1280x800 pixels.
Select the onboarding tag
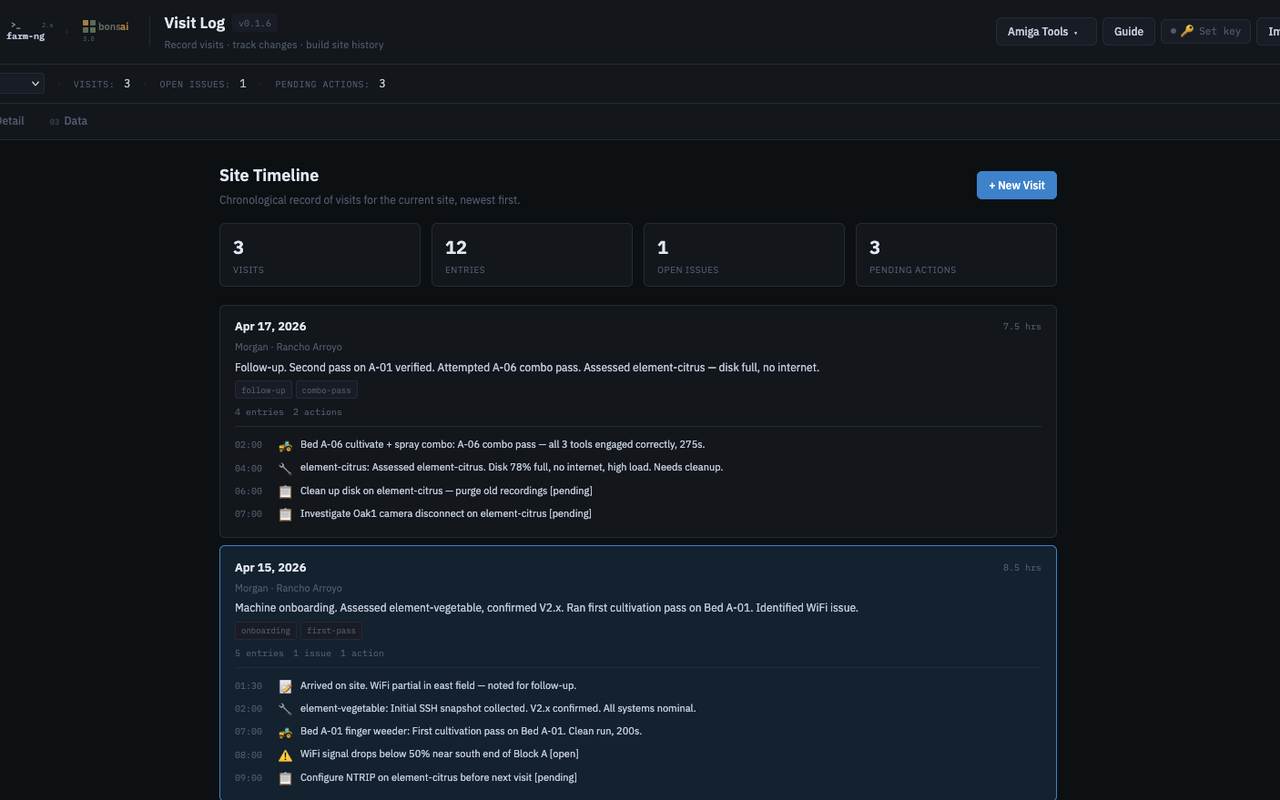click(x=265, y=631)
